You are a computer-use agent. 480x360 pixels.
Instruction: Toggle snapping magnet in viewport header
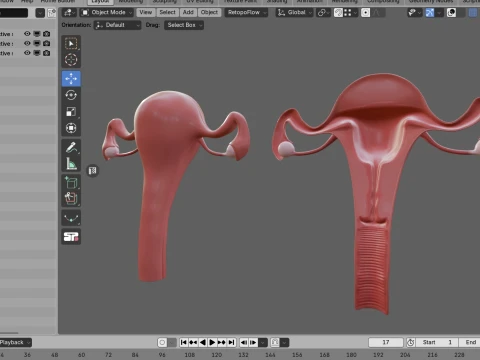point(339,13)
